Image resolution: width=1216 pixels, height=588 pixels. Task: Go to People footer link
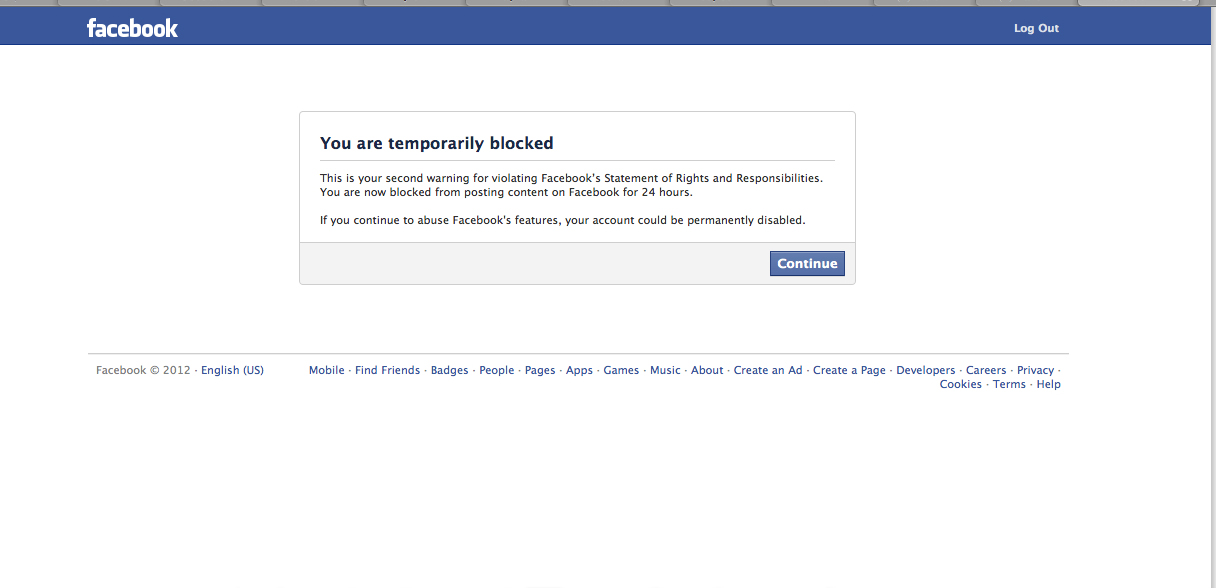496,370
